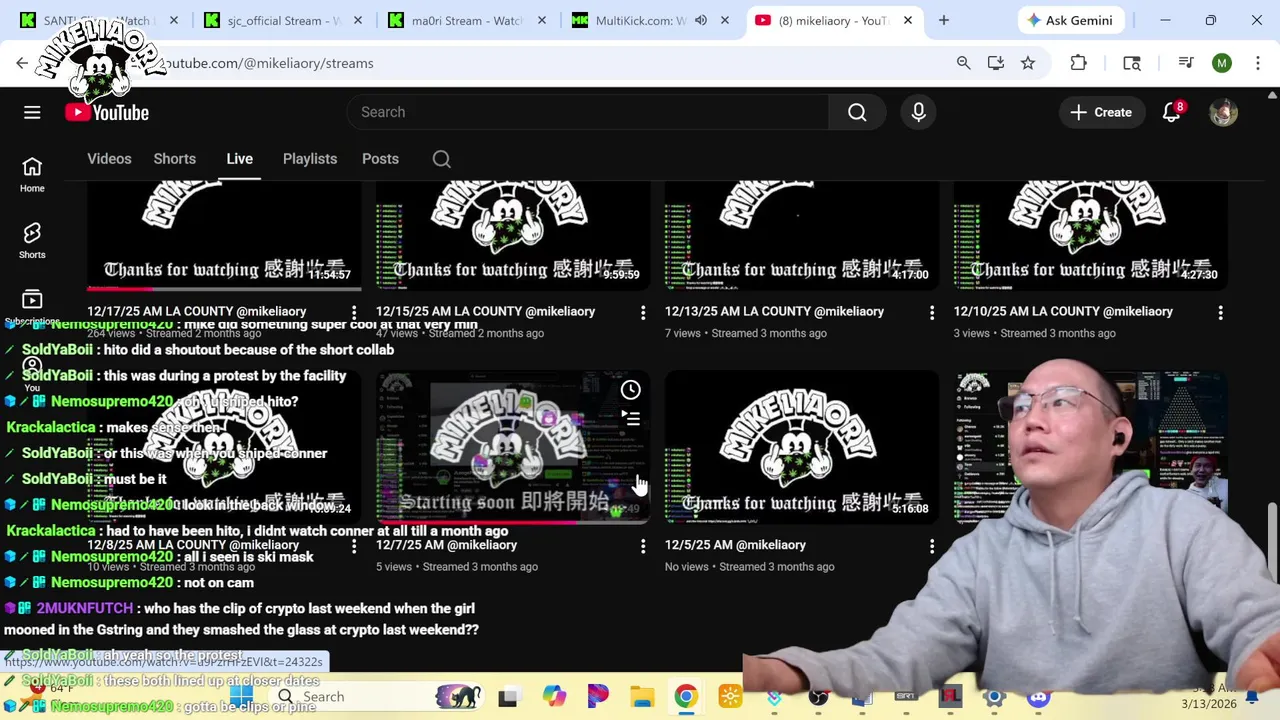Open the 12/10/25 video thumbnail, 4:27:30
Image resolution: width=1280 pixels, height=720 pixels.
click(x=1091, y=234)
